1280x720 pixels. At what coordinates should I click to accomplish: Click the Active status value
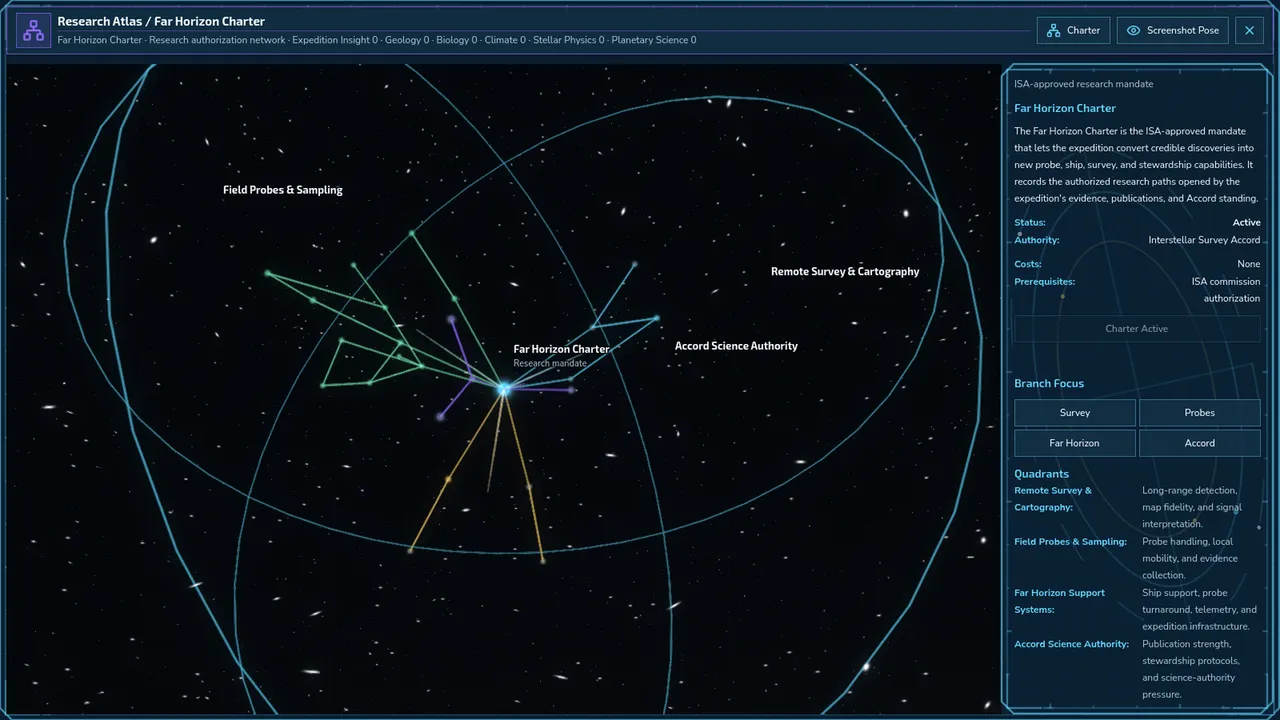pyautogui.click(x=1246, y=223)
